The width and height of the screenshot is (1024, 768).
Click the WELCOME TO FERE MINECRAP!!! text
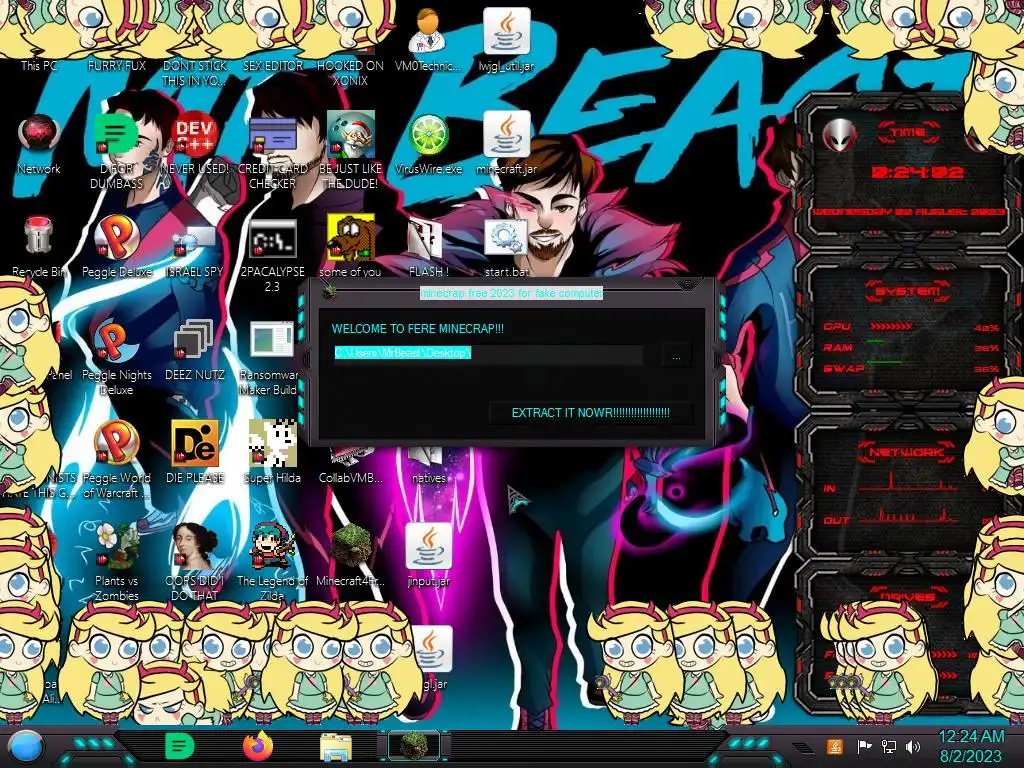pyautogui.click(x=417, y=328)
